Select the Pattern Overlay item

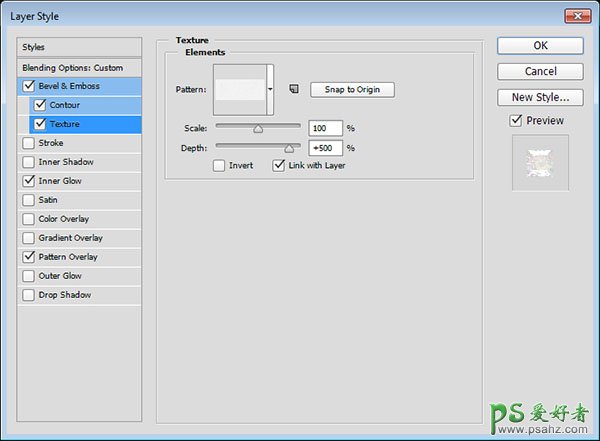pos(68,257)
